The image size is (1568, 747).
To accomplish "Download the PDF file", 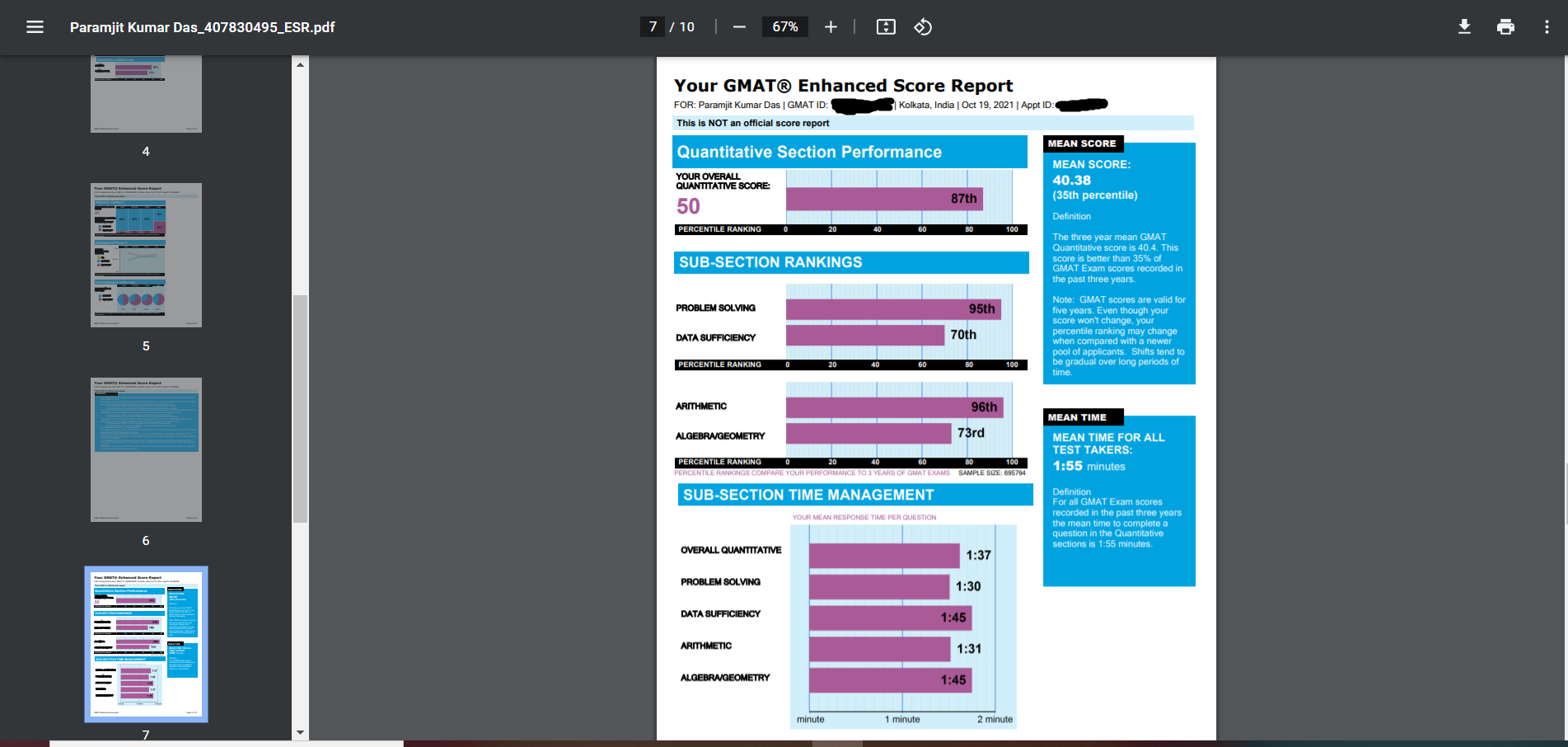I will [x=1464, y=26].
